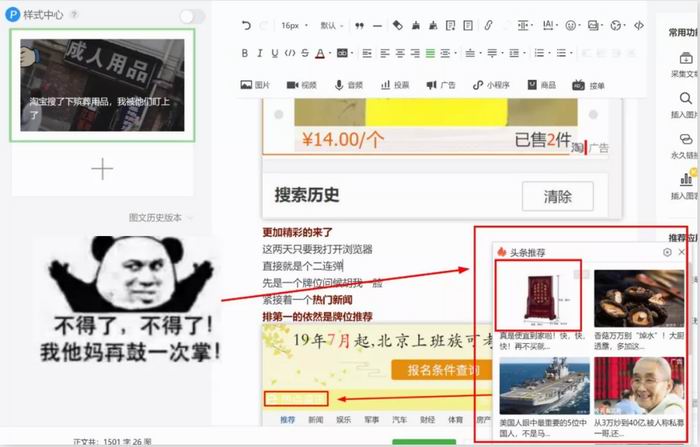Insert a video using 视频
700x447 pixels.
tap(302, 86)
